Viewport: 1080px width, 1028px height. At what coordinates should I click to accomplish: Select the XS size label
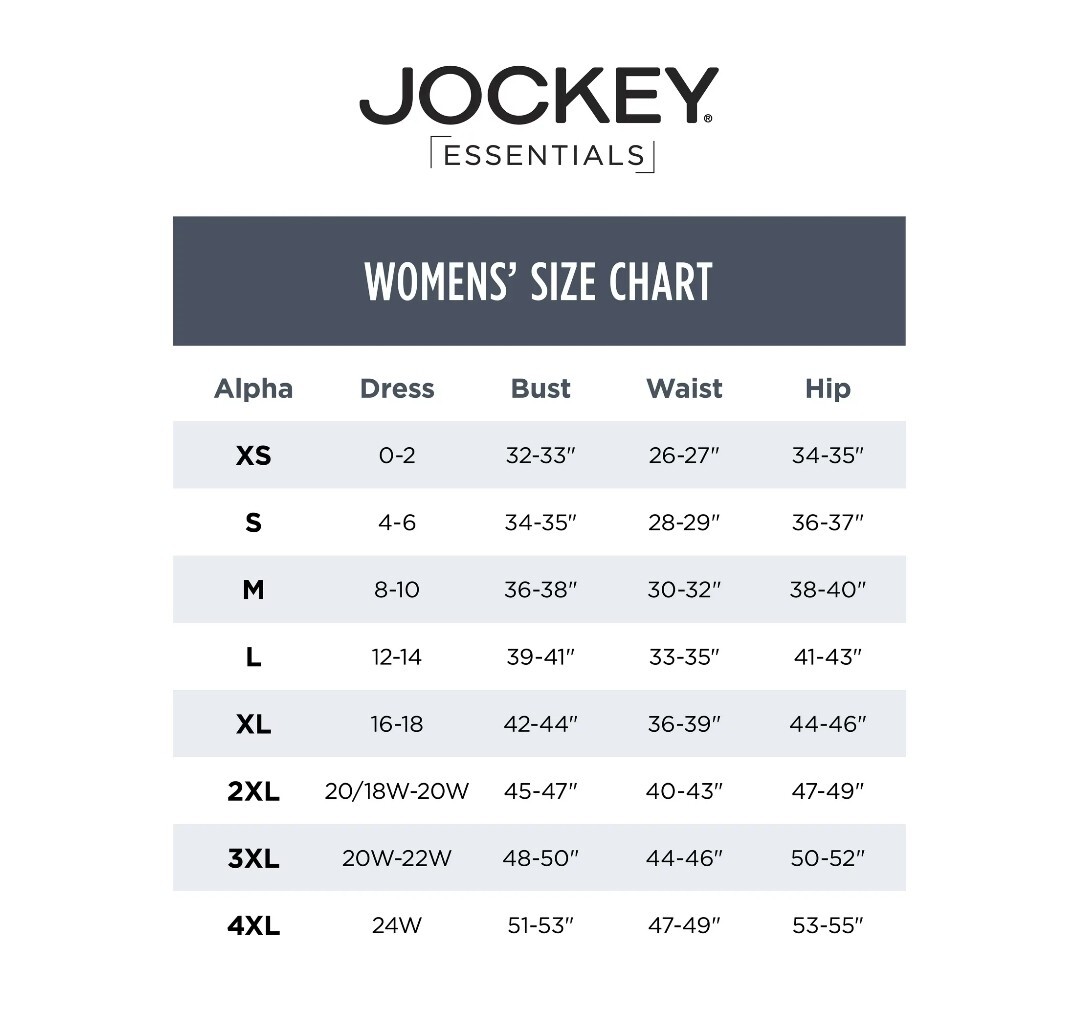pos(253,456)
